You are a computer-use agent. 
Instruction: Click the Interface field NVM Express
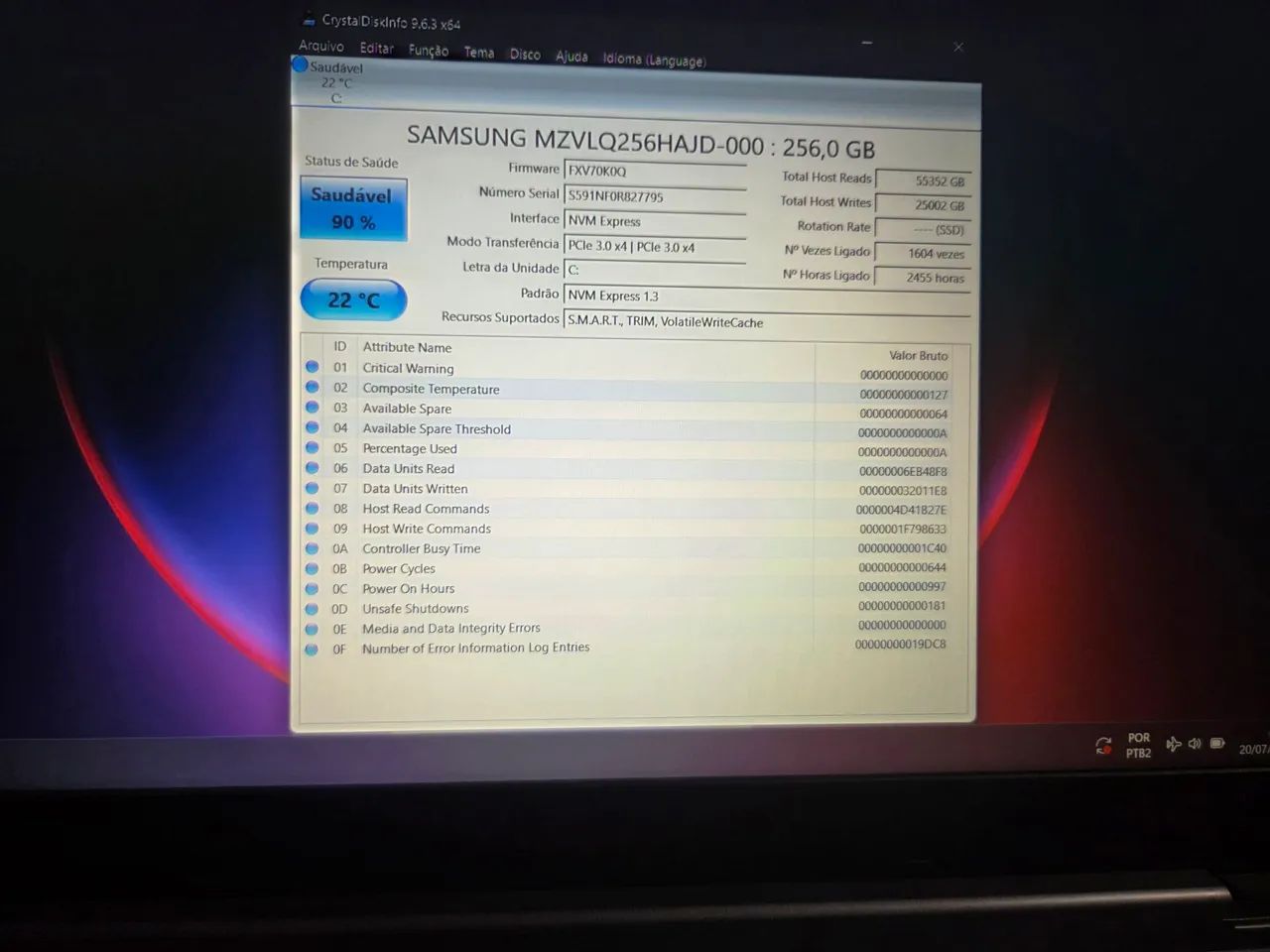pyautogui.click(x=655, y=221)
